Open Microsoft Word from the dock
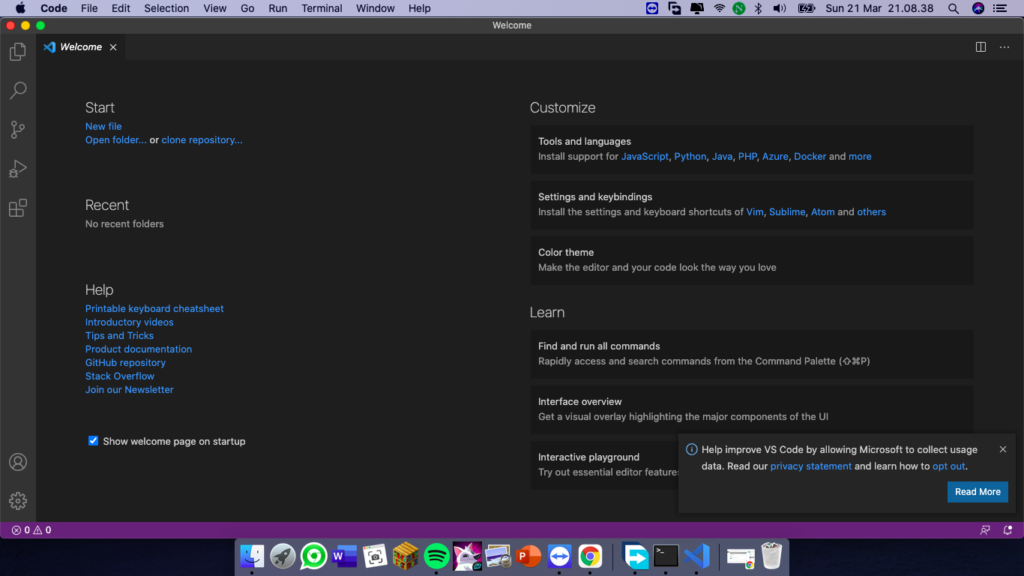This screenshot has width=1024, height=576. 344,556
